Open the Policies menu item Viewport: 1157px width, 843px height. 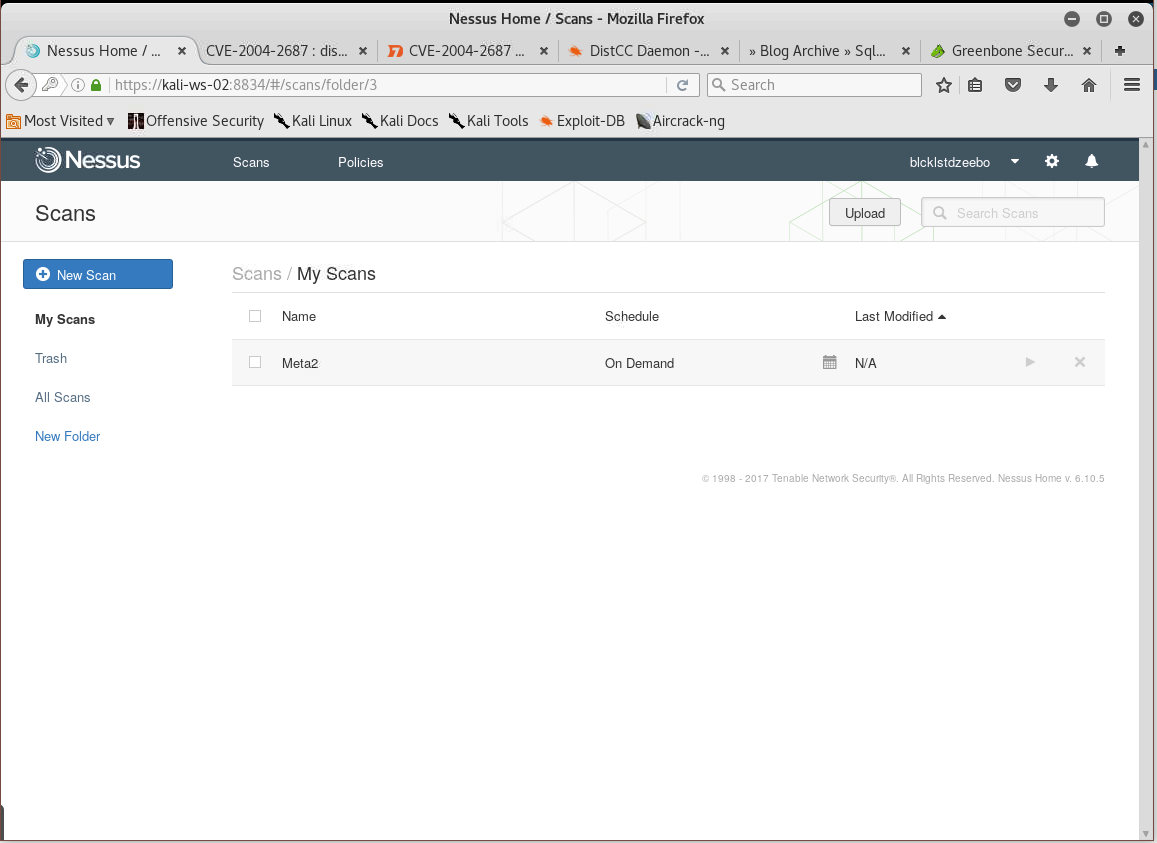360,162
